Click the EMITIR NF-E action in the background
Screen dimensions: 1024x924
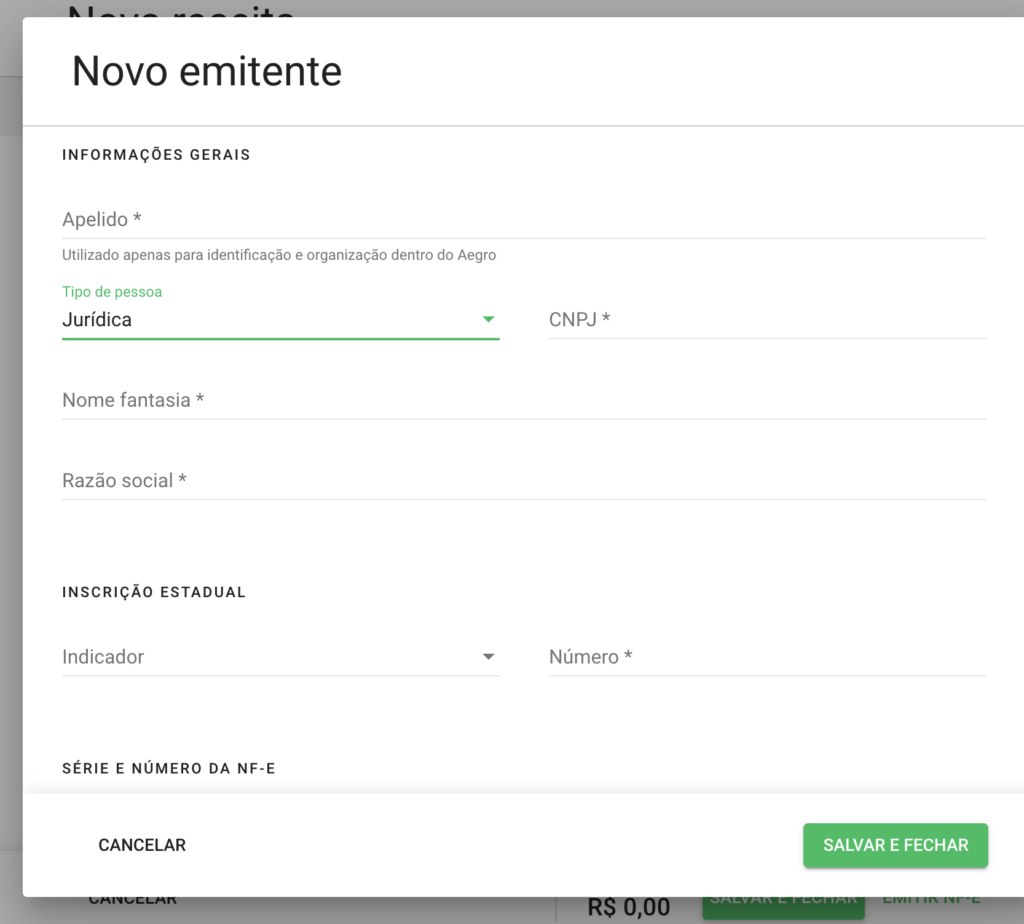931,897
